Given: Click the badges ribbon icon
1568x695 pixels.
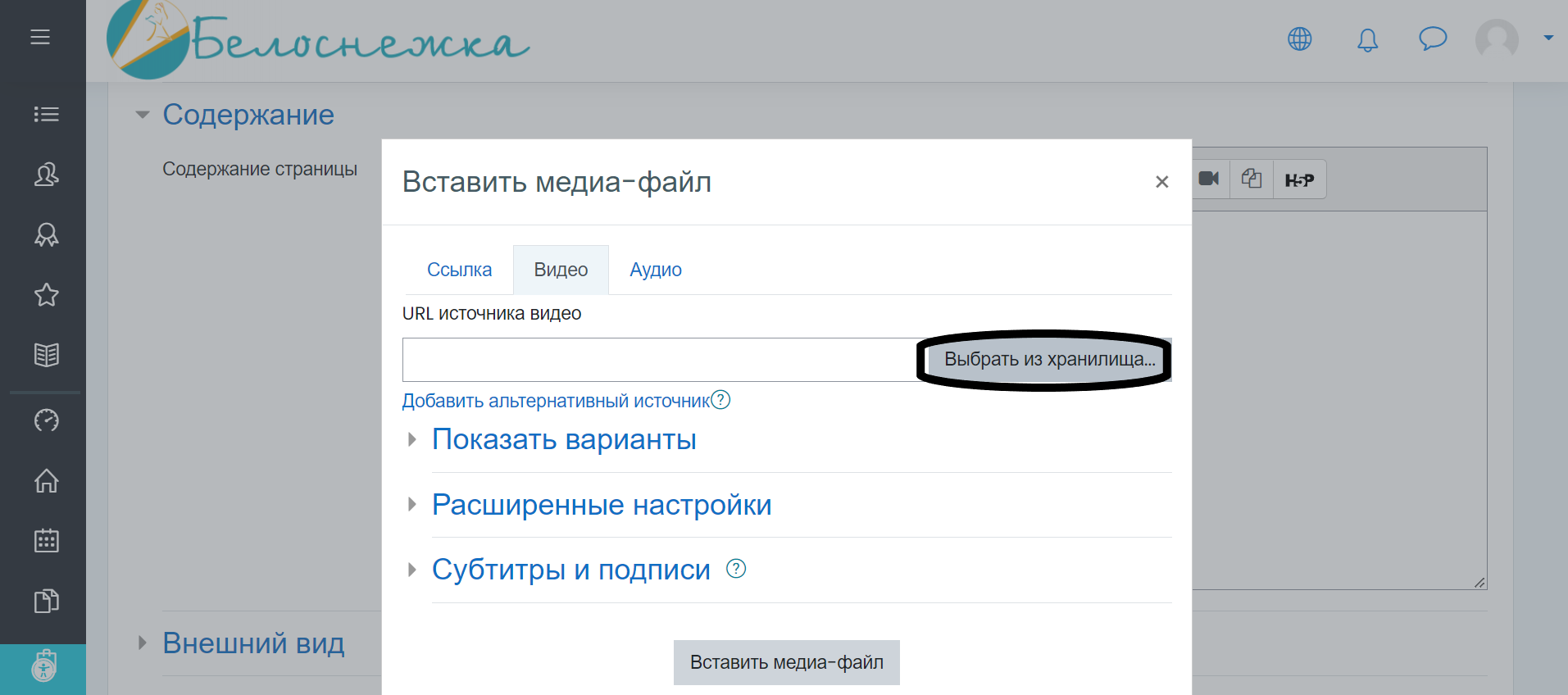Looking at the screenshot, I should (x=46, y=235).
